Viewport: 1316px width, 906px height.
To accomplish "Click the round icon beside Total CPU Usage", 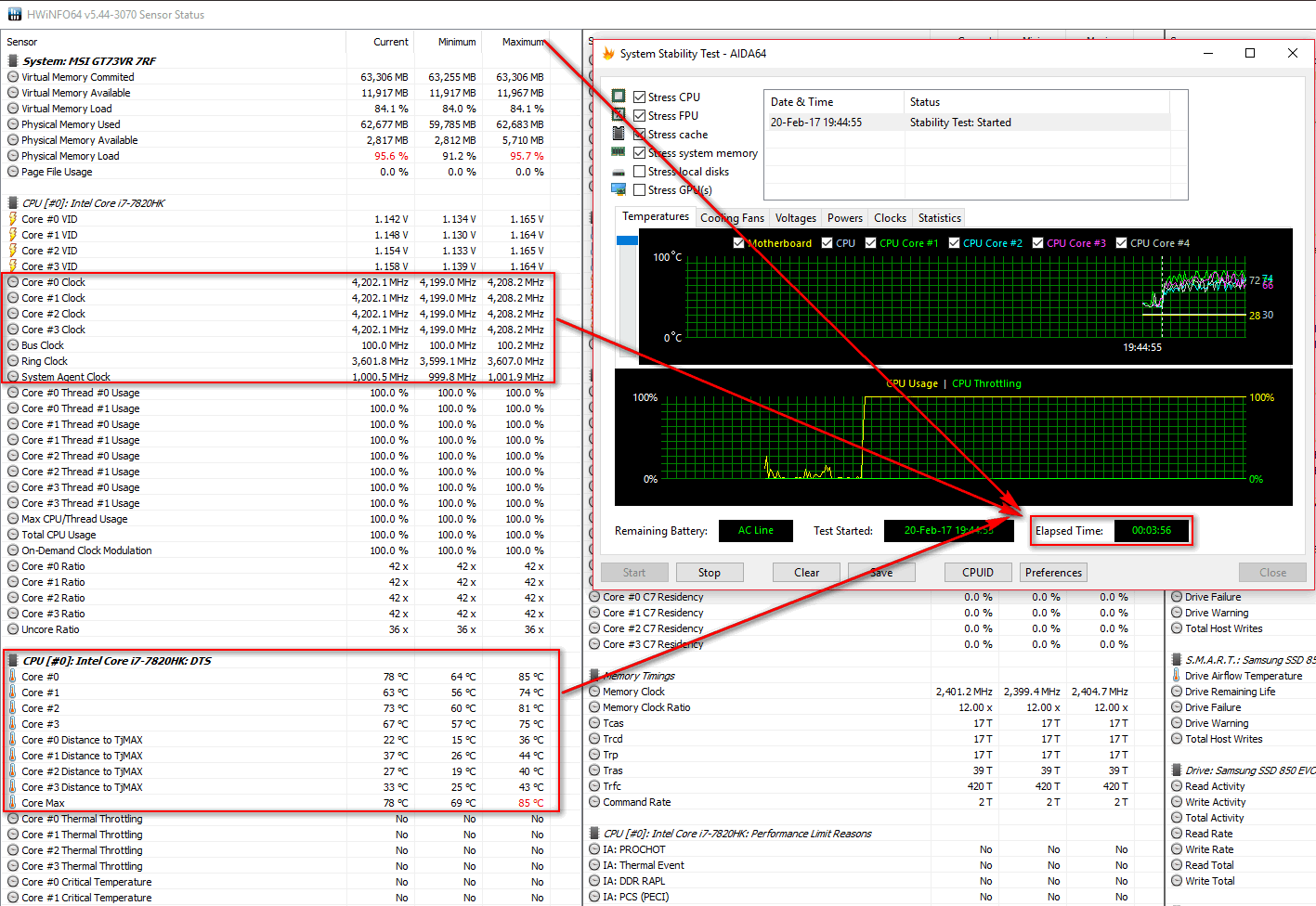I will pos(13,535).
